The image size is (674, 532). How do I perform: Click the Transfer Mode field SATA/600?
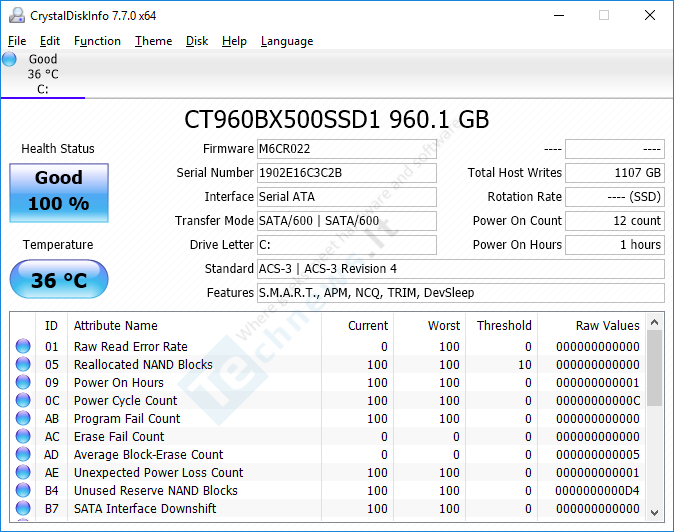[x=347, y=221]
